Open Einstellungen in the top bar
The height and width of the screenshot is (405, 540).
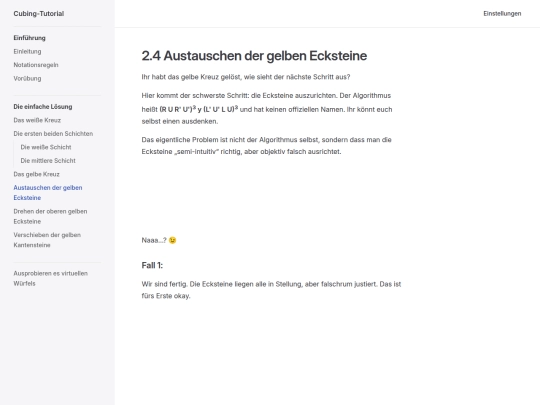click(x=502, y=14)
